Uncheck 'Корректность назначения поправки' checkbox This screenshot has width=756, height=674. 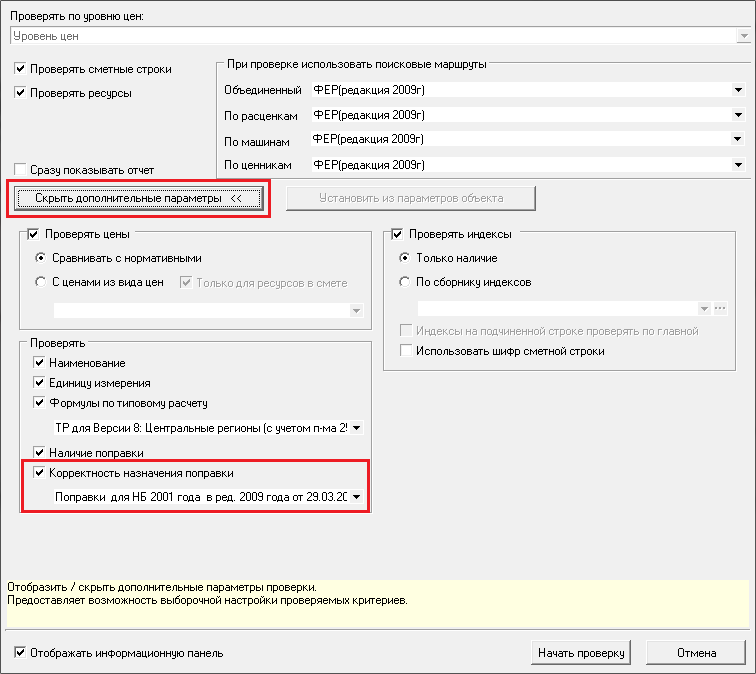click(40, 473)
